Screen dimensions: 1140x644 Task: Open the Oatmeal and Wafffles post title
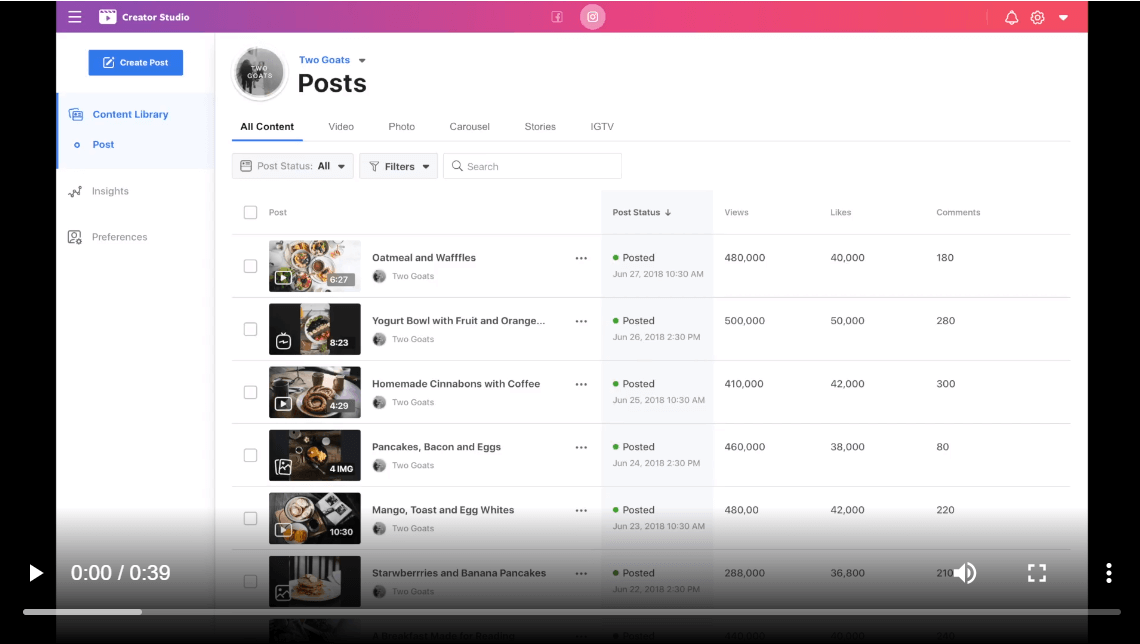point(424,257)
